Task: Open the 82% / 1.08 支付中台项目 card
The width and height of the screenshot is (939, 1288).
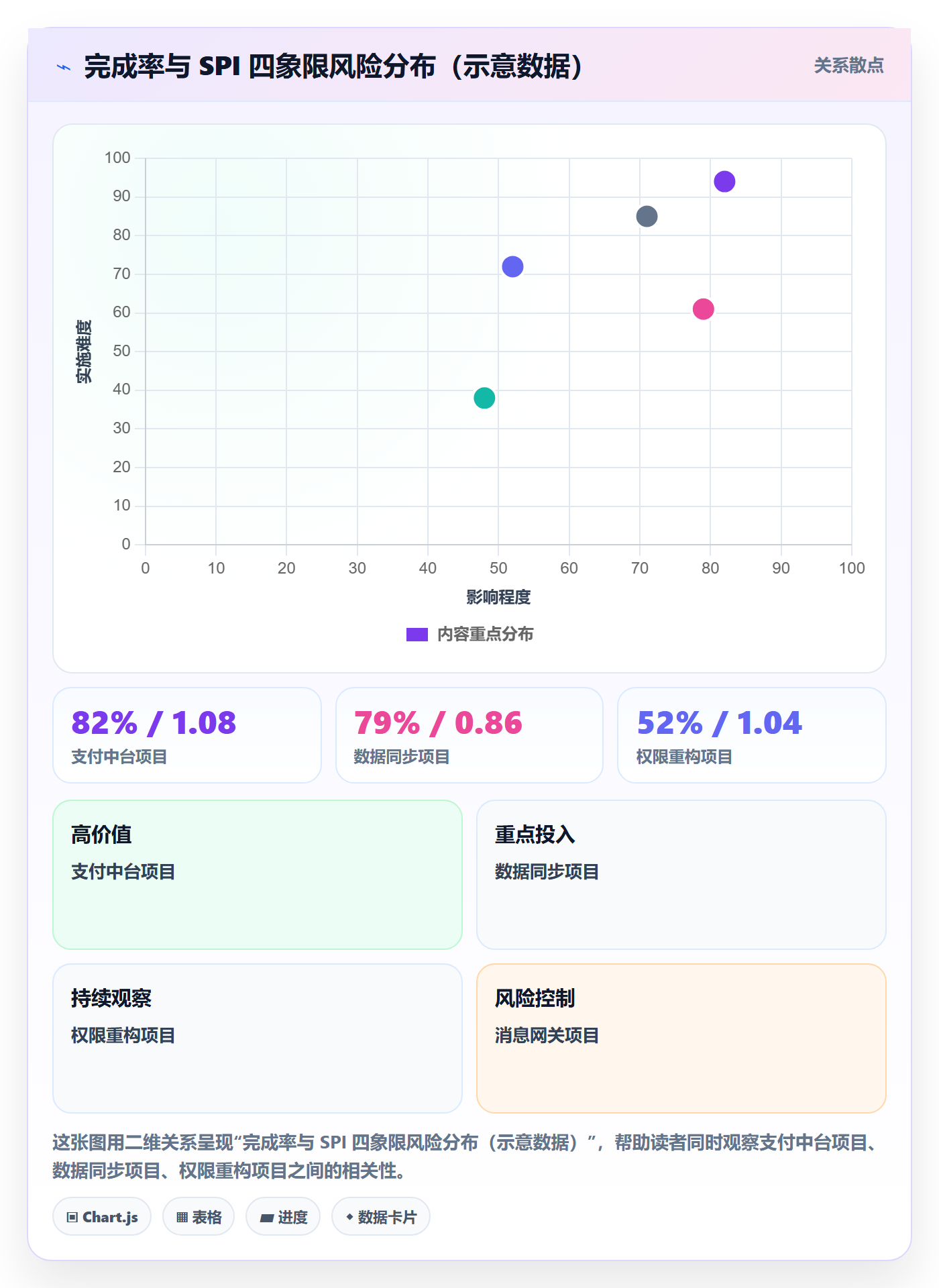Action: [187, 735]
